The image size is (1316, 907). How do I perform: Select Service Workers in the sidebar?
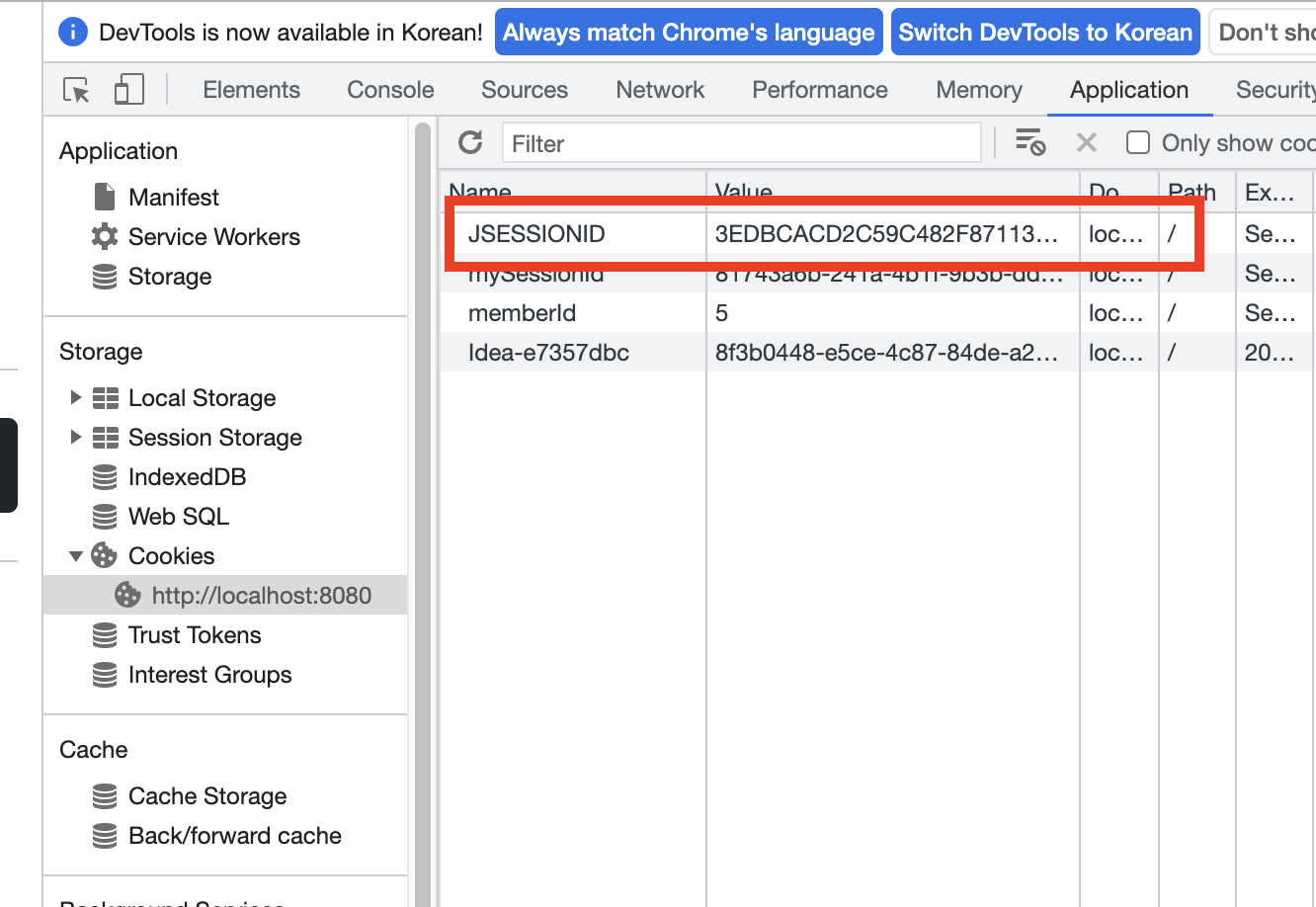coord(214,236)
